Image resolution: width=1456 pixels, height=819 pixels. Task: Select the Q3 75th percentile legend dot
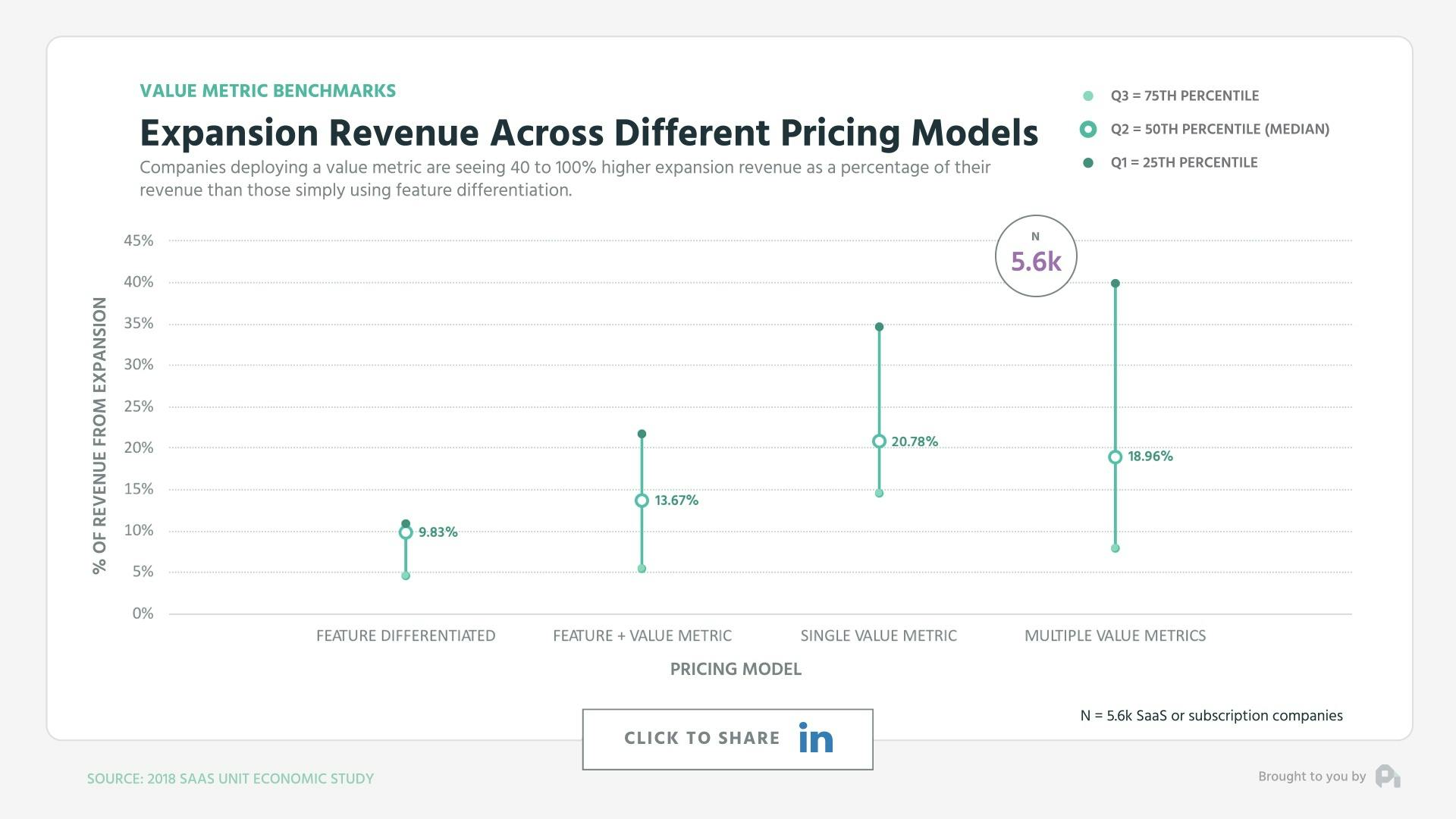(x=1087, y=96)
